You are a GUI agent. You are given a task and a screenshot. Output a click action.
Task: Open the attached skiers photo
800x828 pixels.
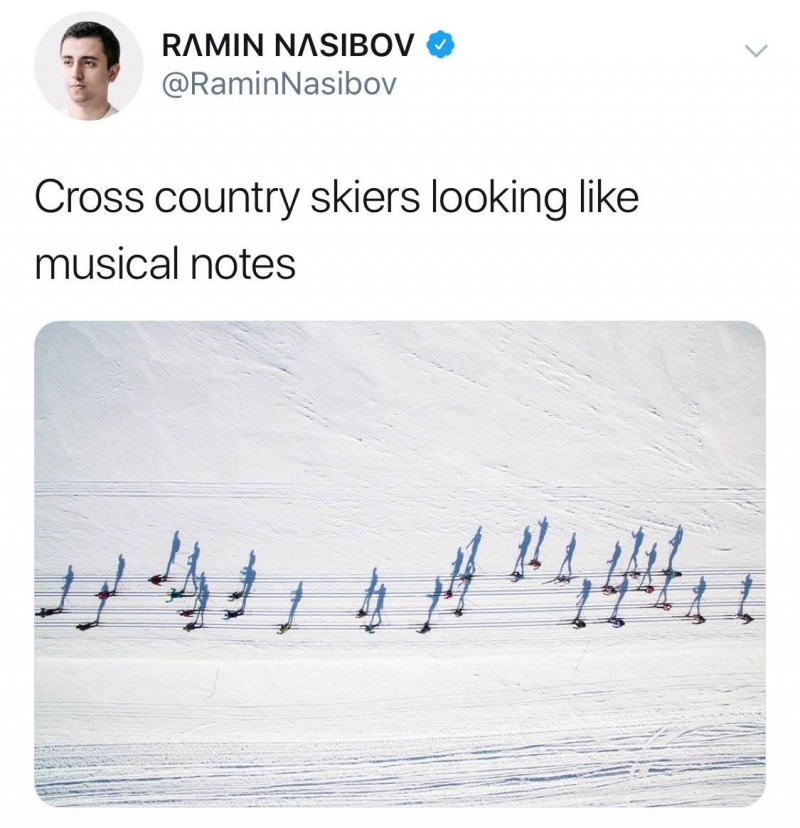[400, 563]
